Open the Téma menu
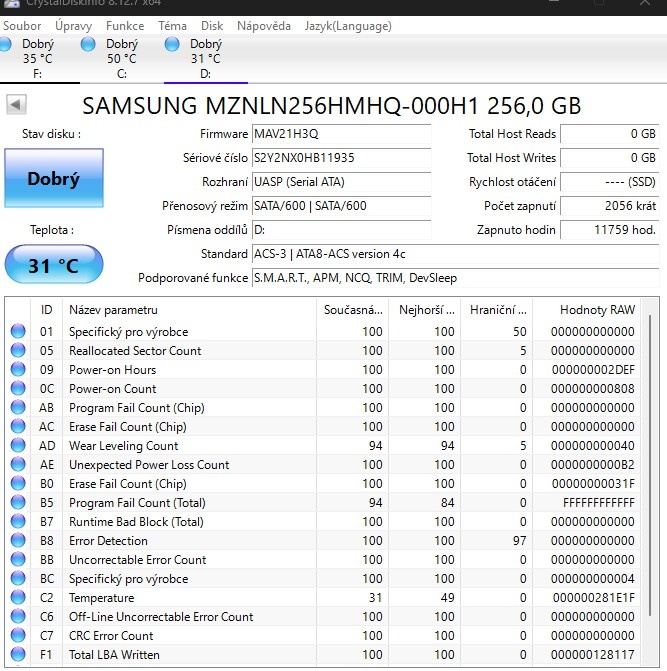Viewport: 667px width, 671px height. [172, 26]
